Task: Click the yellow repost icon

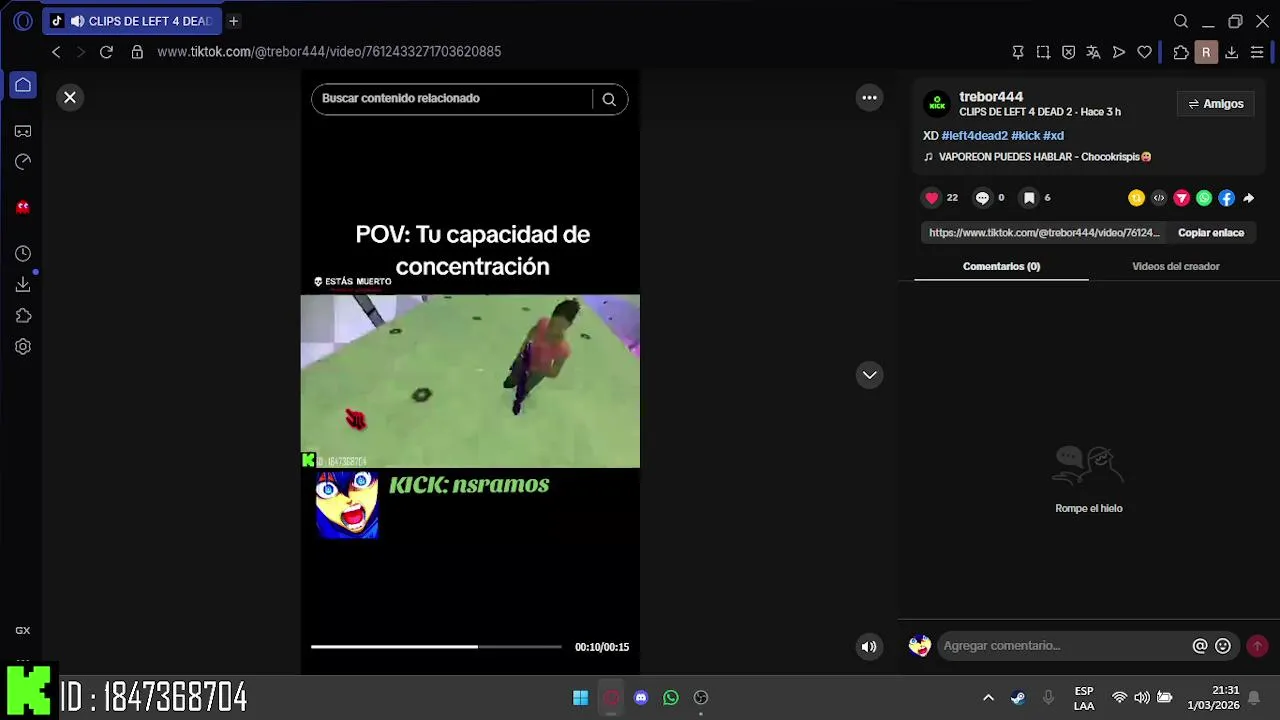Action: point(1136,198)
